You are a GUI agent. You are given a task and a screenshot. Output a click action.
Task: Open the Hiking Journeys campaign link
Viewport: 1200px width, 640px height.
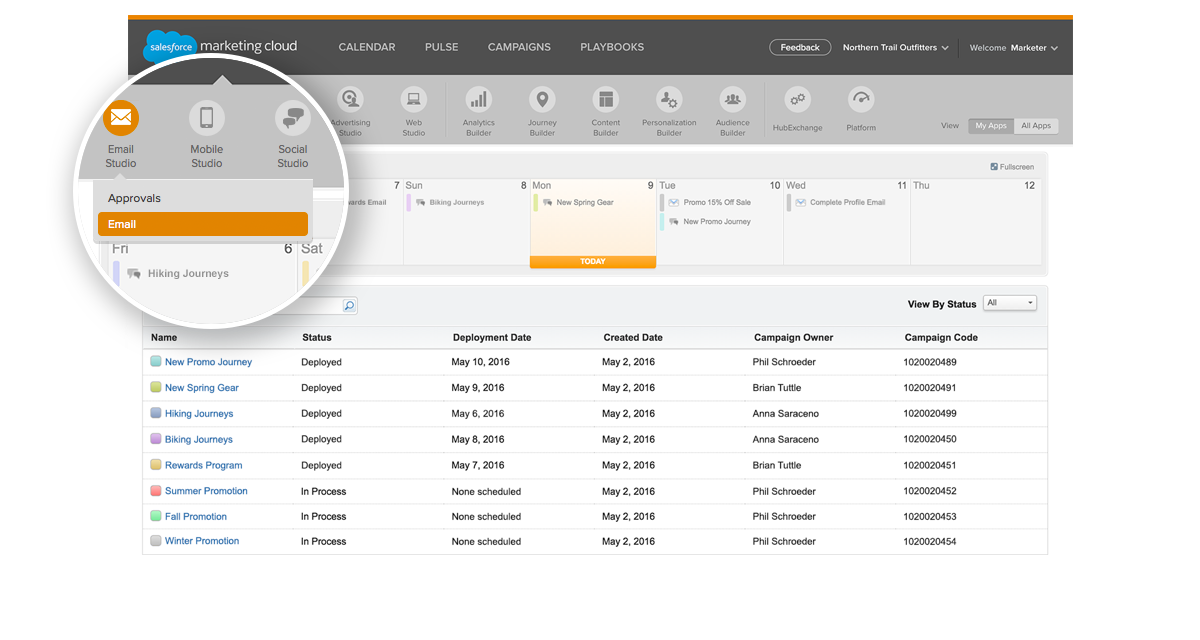coord(199,414)
